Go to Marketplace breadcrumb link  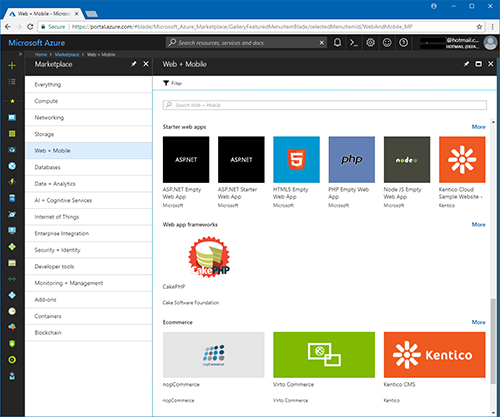point(67,54)
